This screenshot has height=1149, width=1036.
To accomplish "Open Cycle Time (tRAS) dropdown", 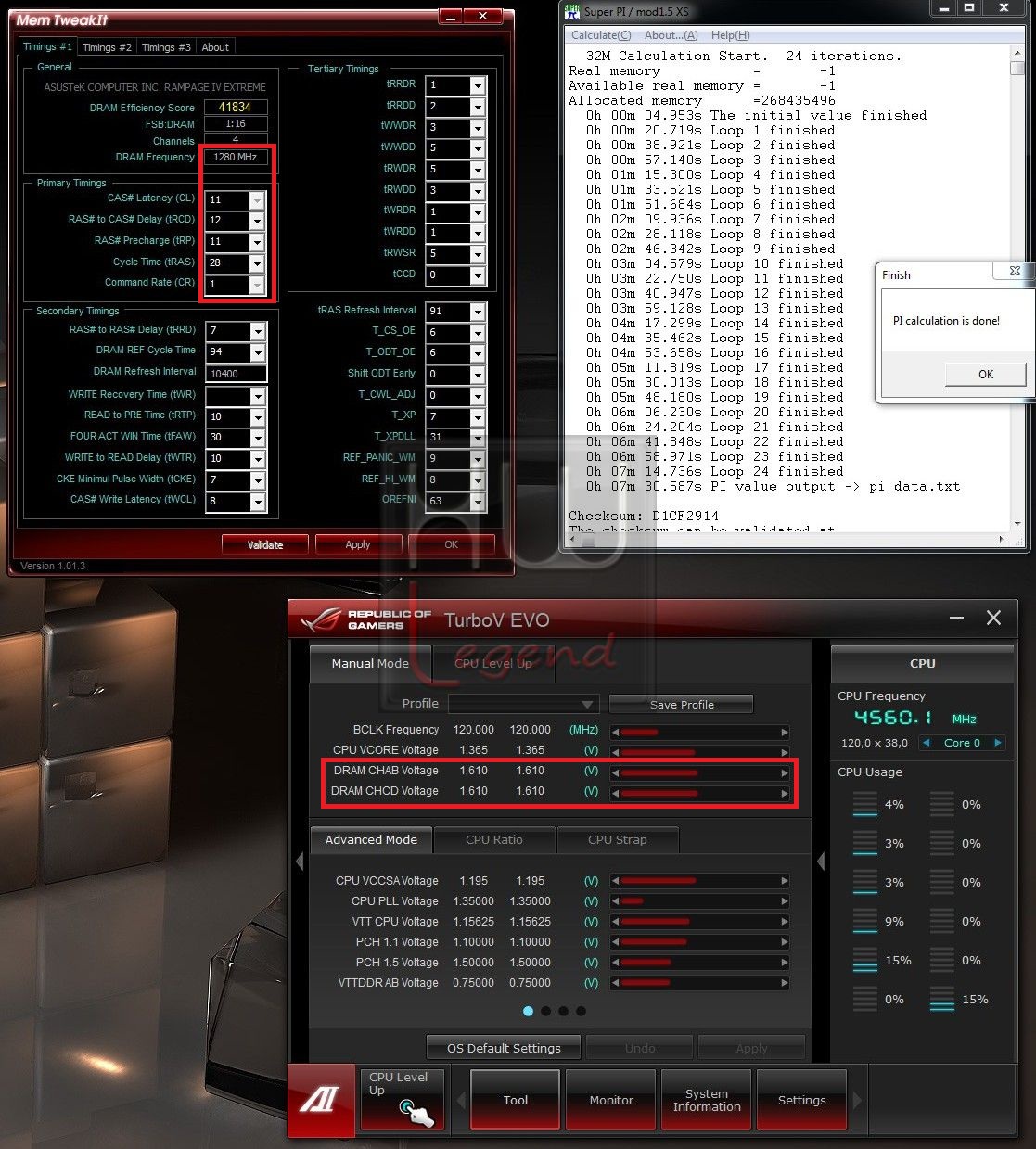I will [257, 263].
